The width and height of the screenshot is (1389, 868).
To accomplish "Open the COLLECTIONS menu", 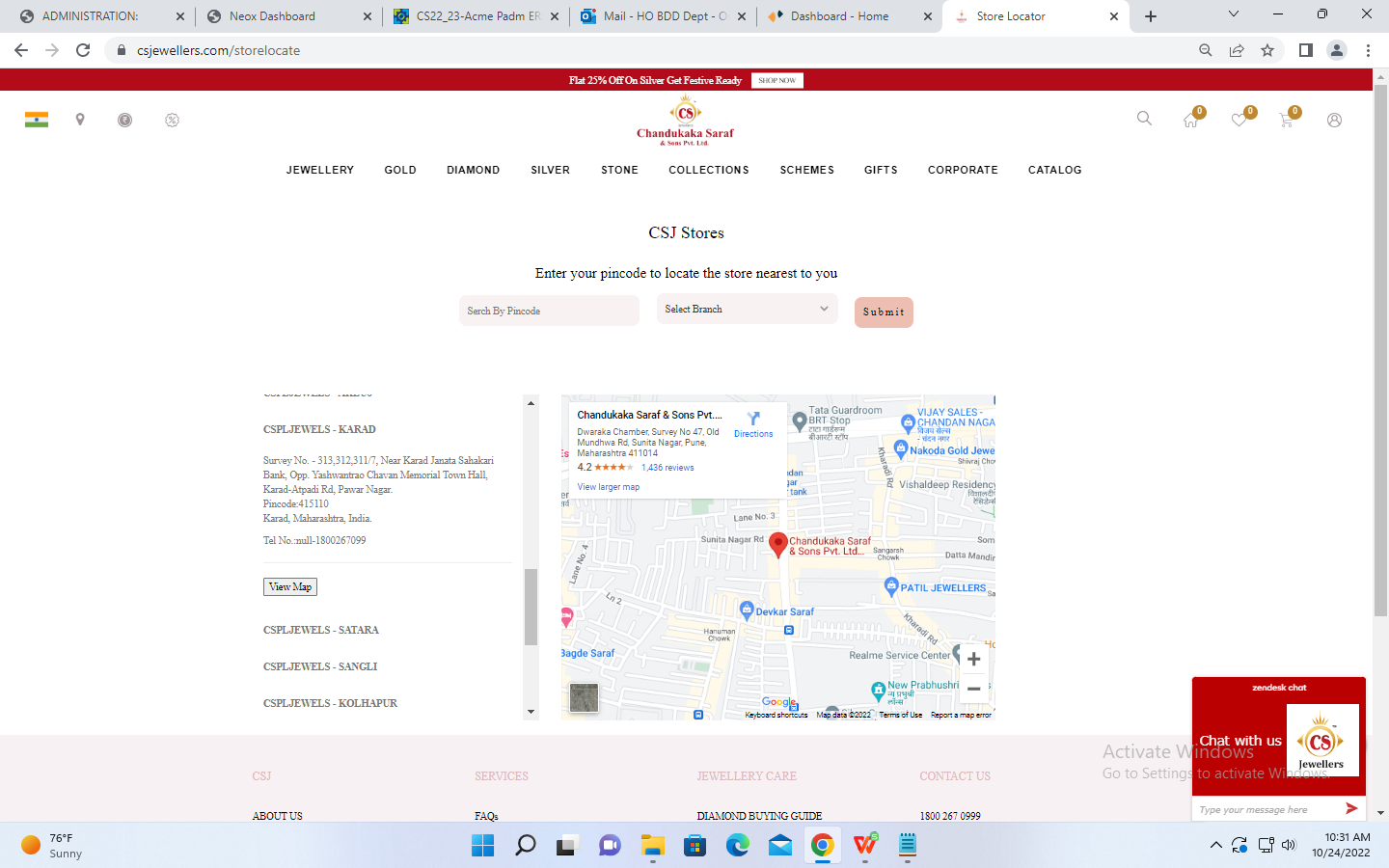I will coord(709,170).
